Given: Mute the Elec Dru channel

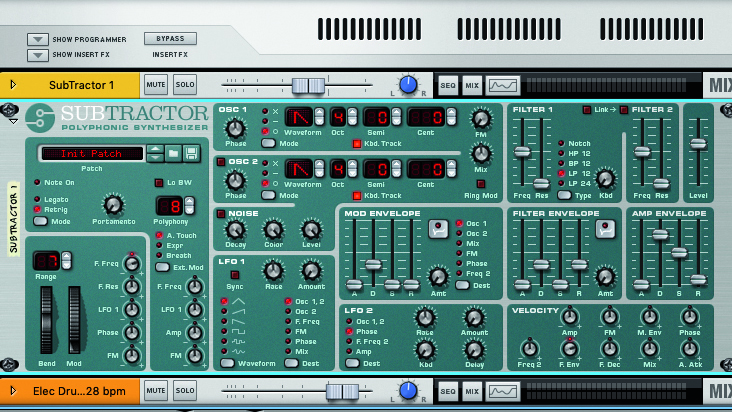Looking at the screenshot, I should click(155, 391).
